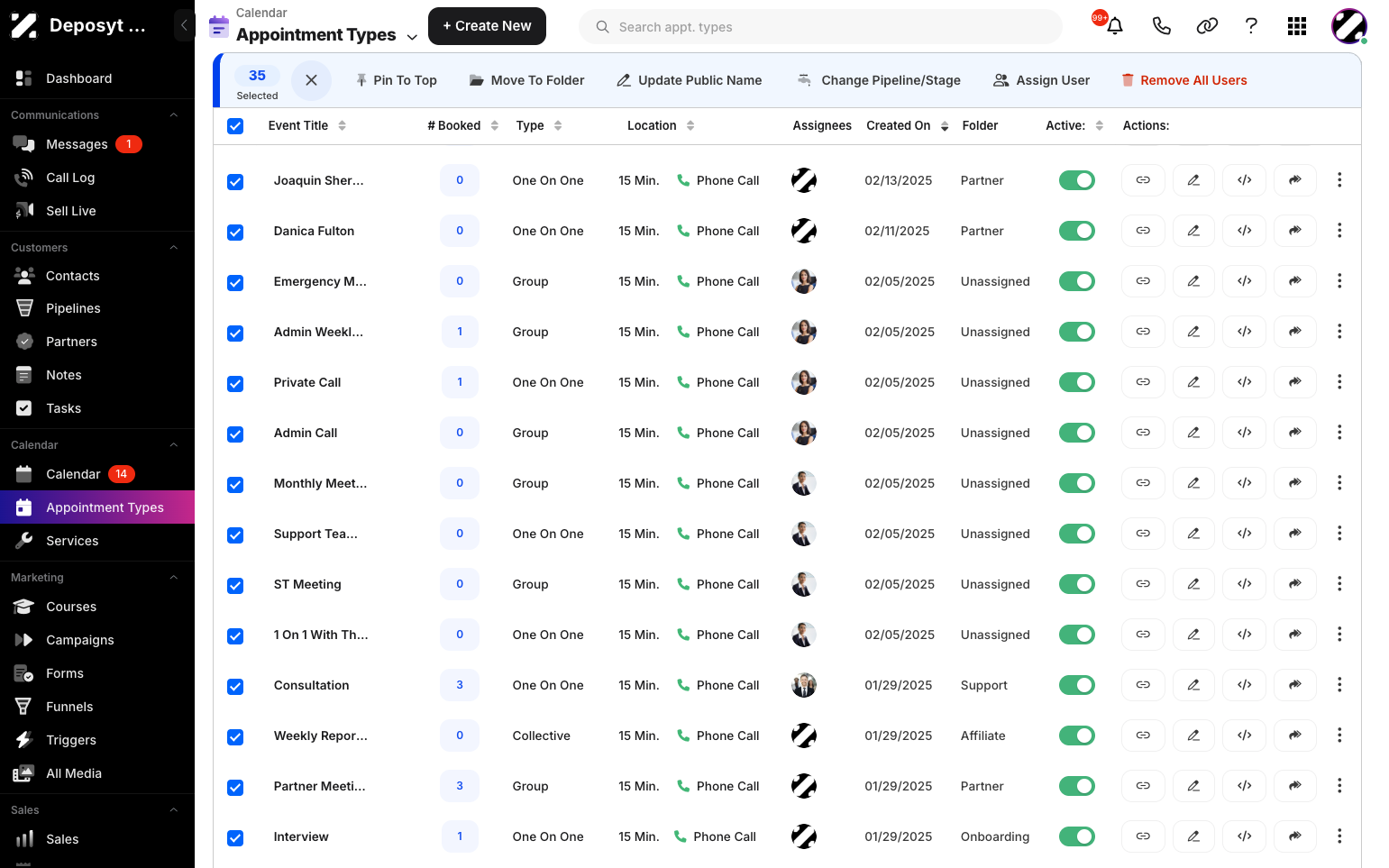Switch off Active toggle for Monthly Meet...
This screenshot has width=1389, height=868.
(1077, 483)
